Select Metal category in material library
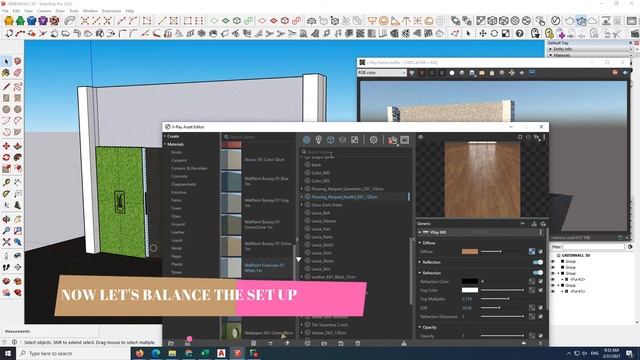The height and width of the screenshot is (360, 640). [x=176, y=248]
